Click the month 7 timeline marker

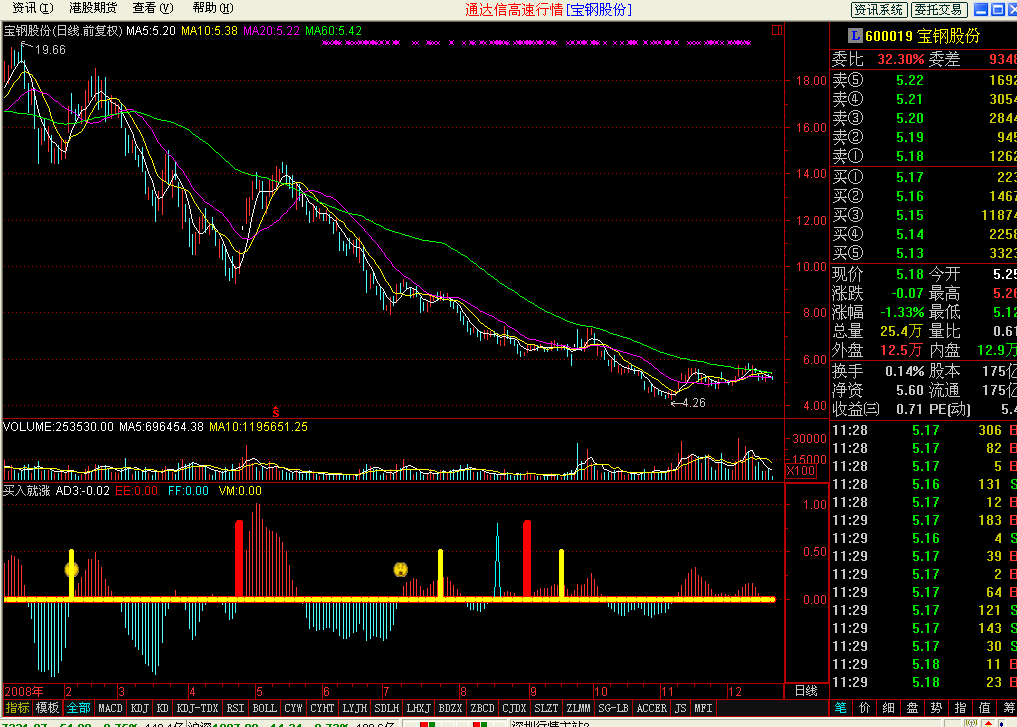click(386, 691)
